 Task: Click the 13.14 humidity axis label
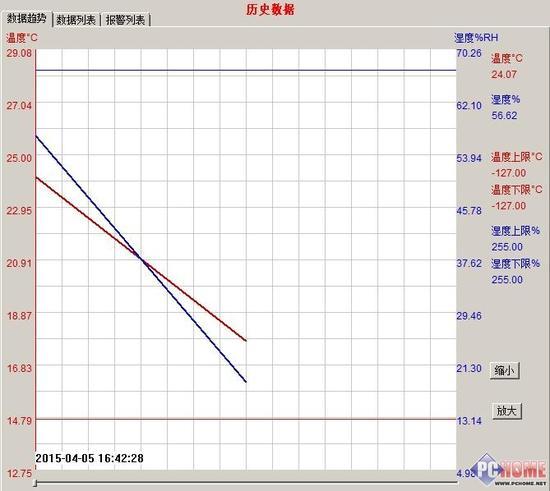click(469, 421)
